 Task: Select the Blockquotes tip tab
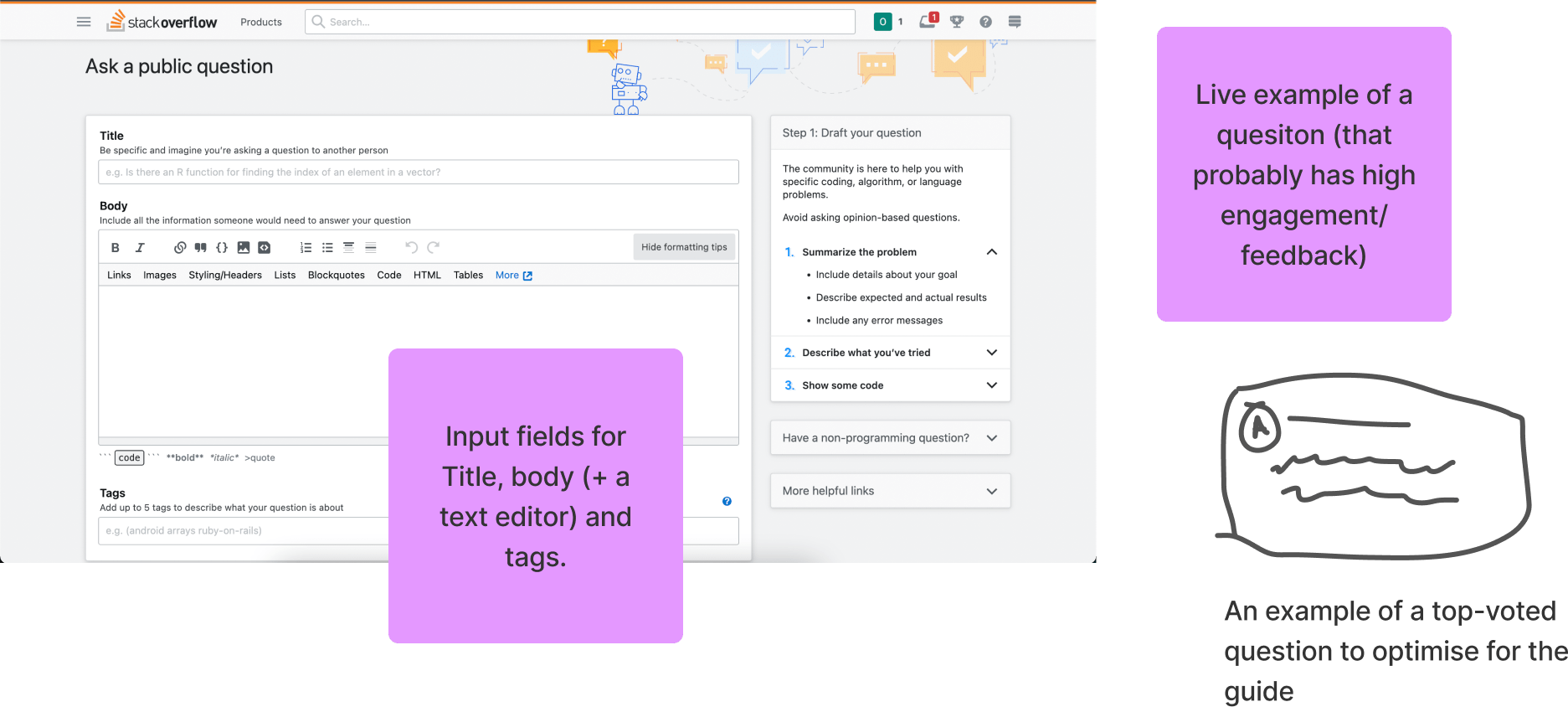(x=337, y=275)
